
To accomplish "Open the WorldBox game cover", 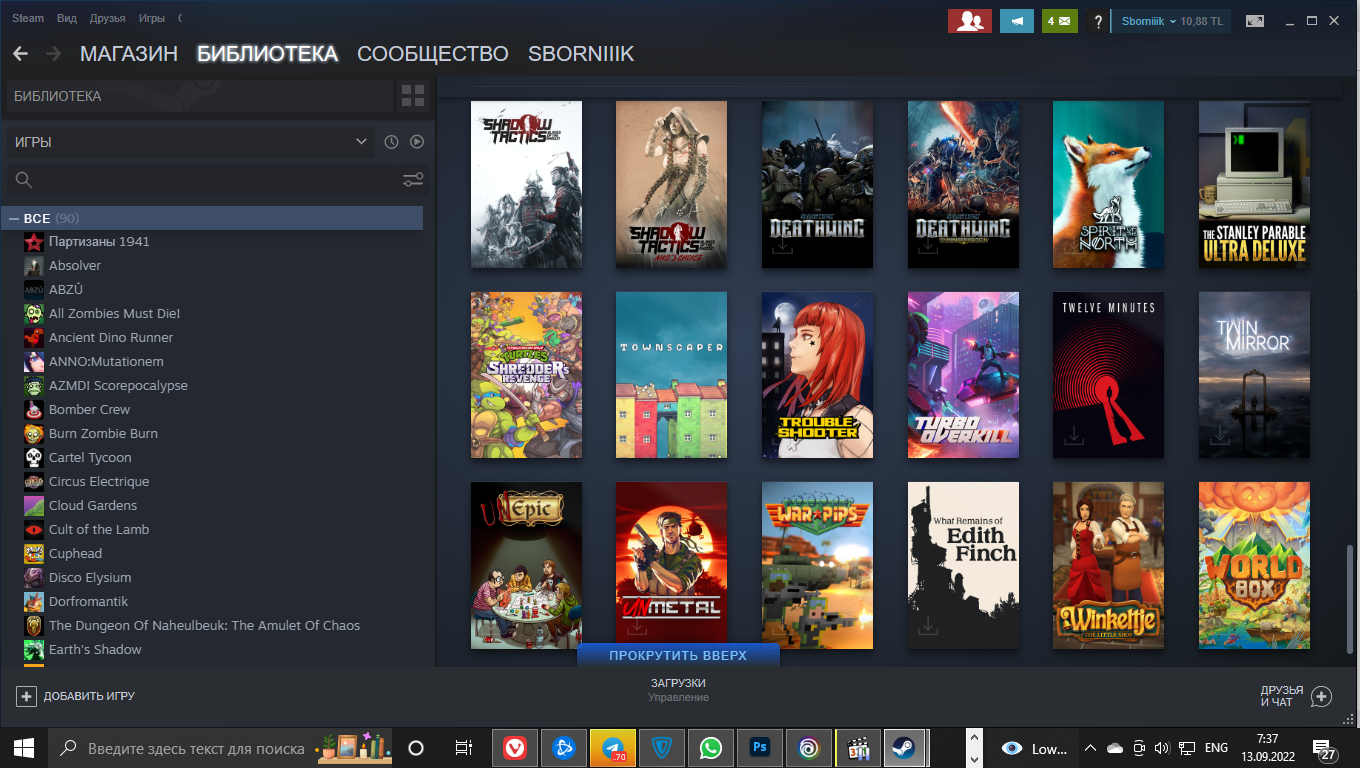I will click(x=1254, y=565).
